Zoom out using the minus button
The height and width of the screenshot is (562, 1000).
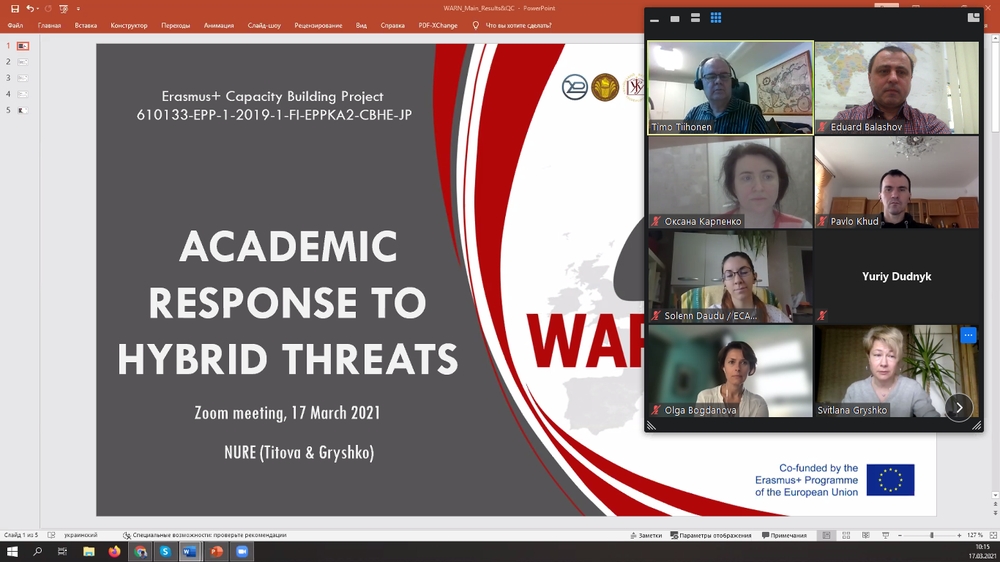click(x=900, y=535)
